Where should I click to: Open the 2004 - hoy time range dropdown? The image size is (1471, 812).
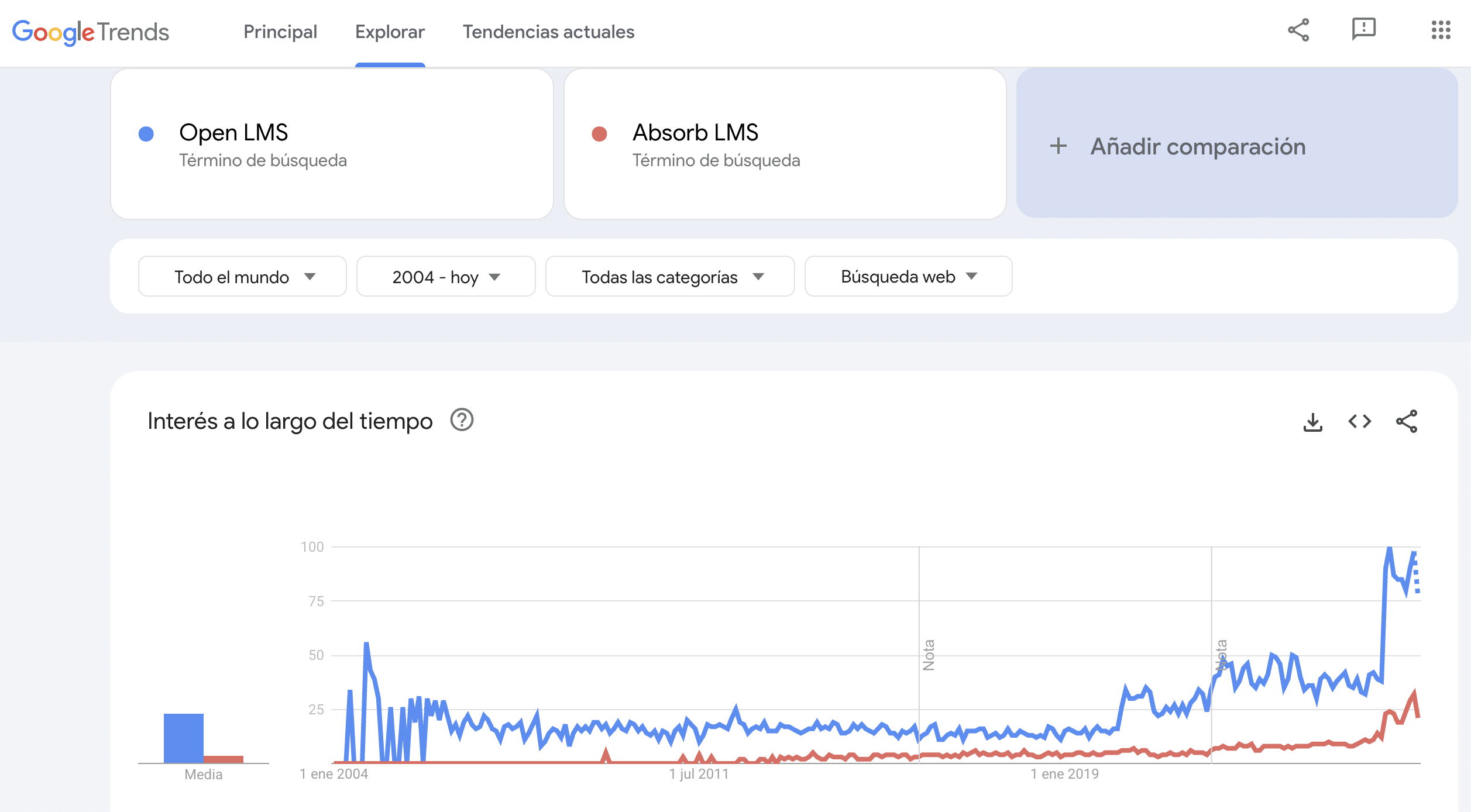[x=445, y=276]
